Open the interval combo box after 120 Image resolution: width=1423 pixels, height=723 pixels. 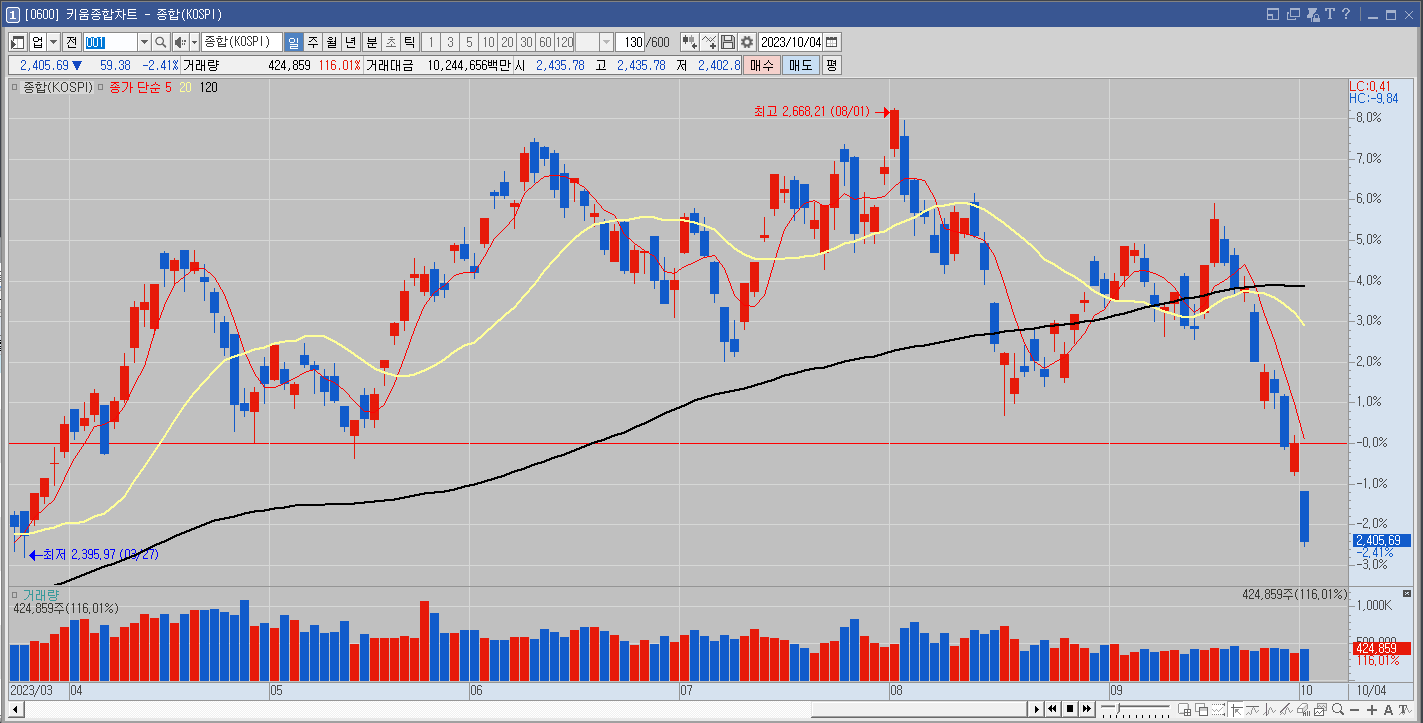(x=594, y=42)
